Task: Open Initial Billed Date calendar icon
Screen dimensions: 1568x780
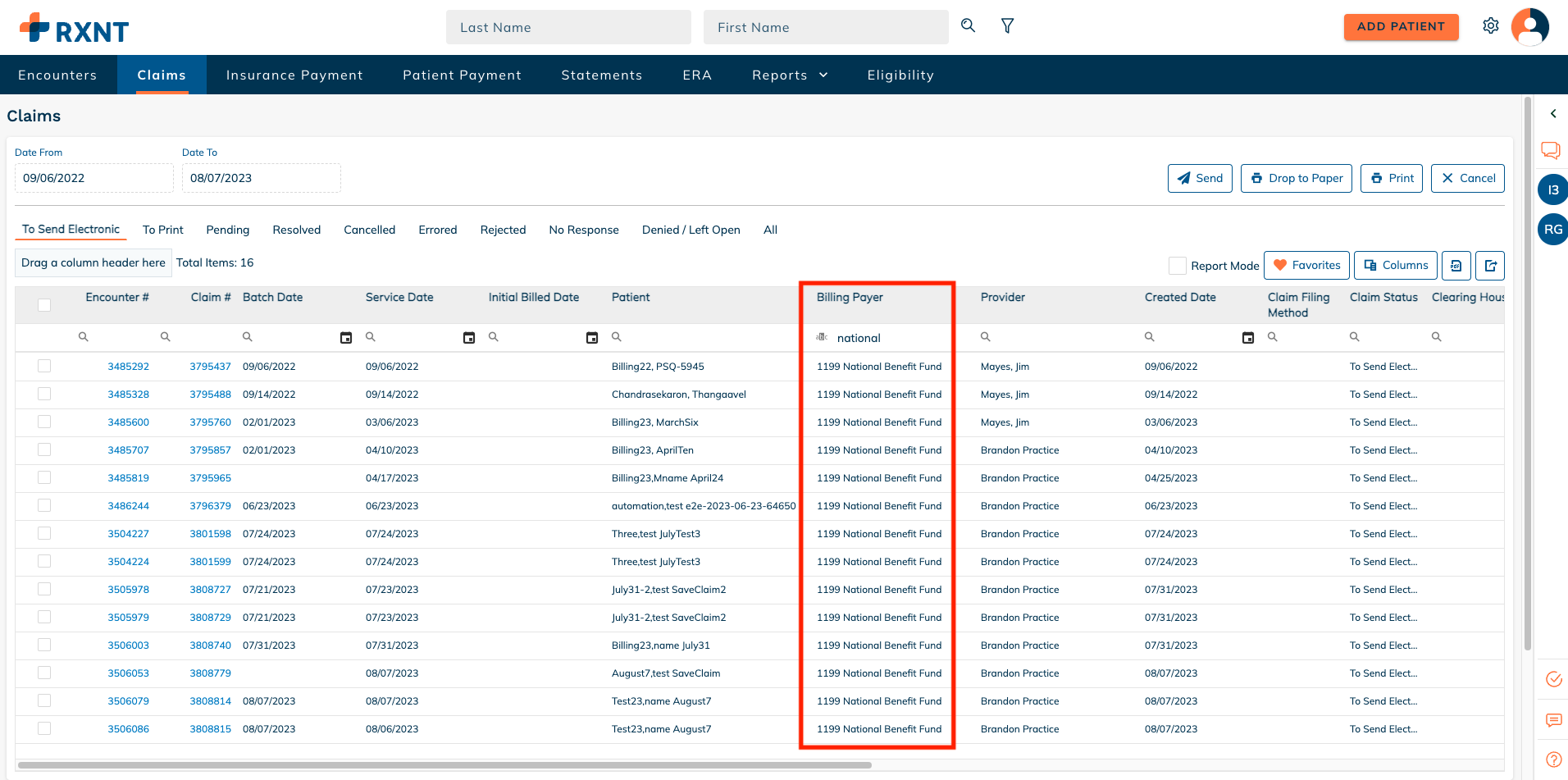Action: [x=592, y=338]
